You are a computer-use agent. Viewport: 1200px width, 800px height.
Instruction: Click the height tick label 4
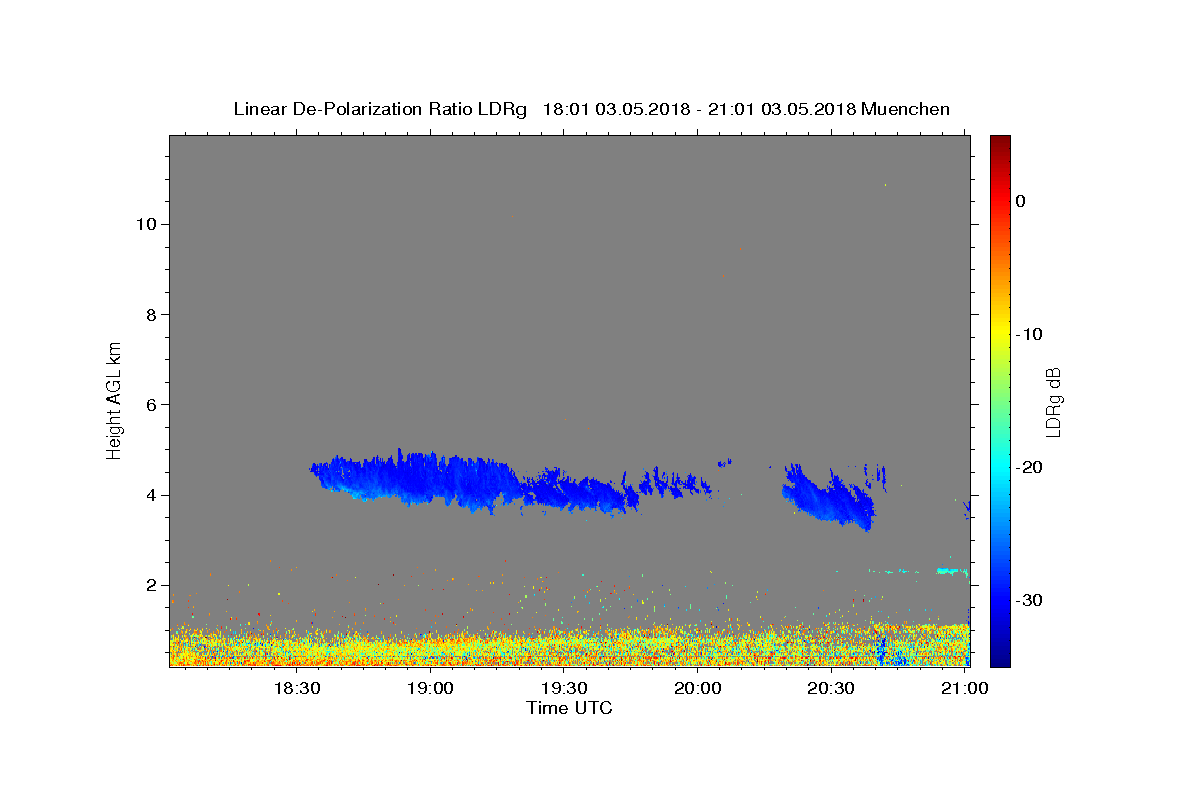coord(150,495)
